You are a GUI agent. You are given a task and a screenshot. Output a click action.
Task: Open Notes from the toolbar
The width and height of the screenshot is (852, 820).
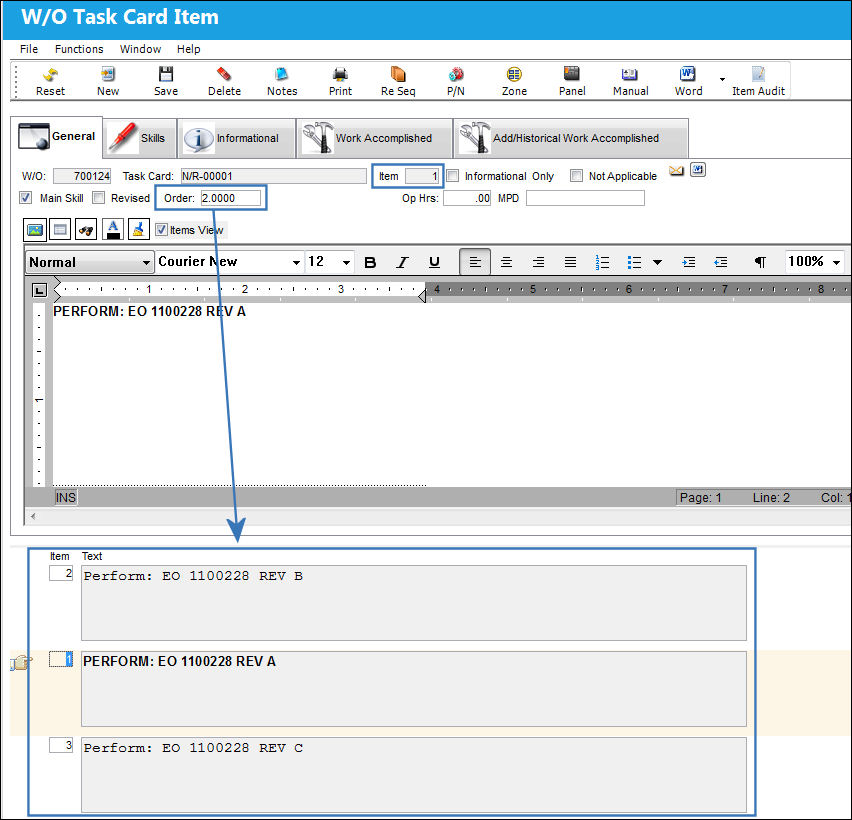[x=282, y=81]
